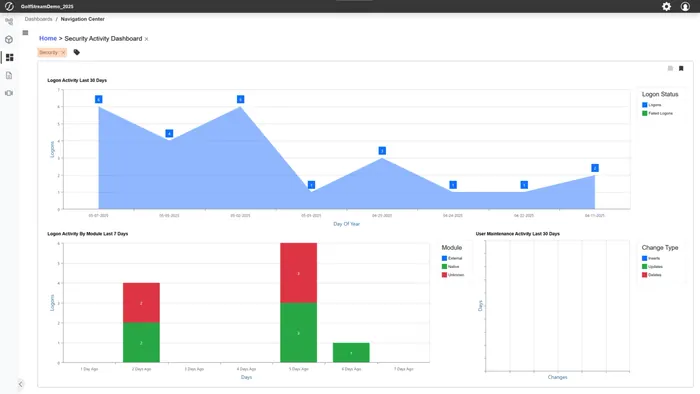
Task: Toggle the External series in Module legend
Action: [452, 258]
